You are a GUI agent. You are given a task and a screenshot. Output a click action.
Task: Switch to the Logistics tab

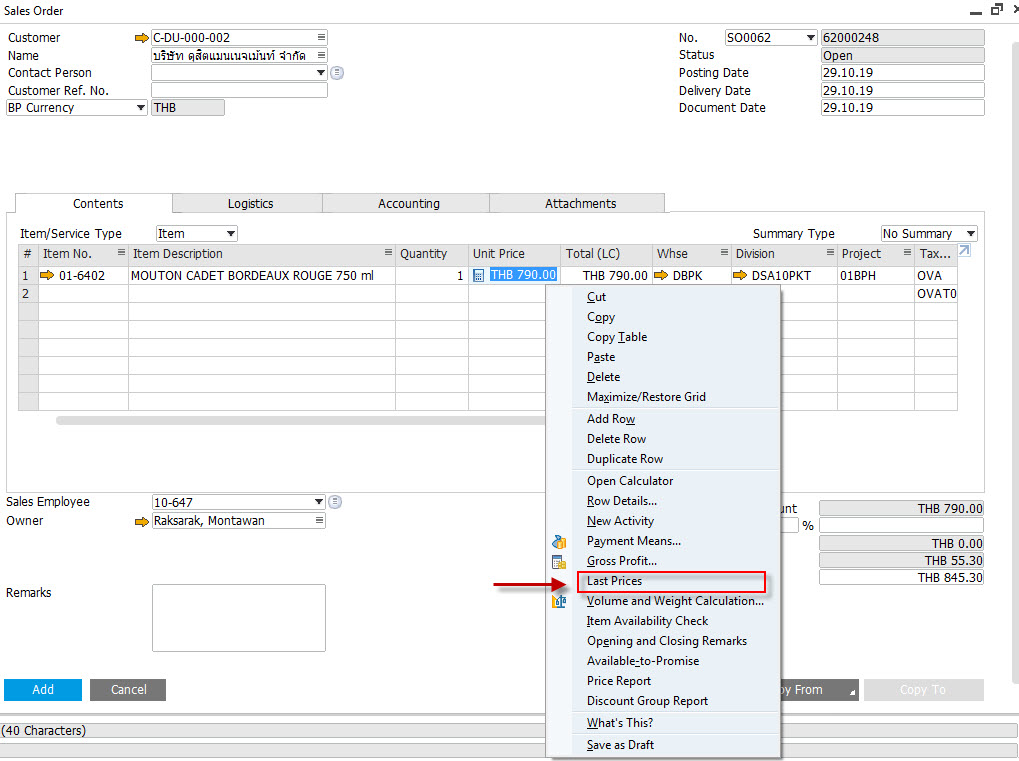[250, 203]
